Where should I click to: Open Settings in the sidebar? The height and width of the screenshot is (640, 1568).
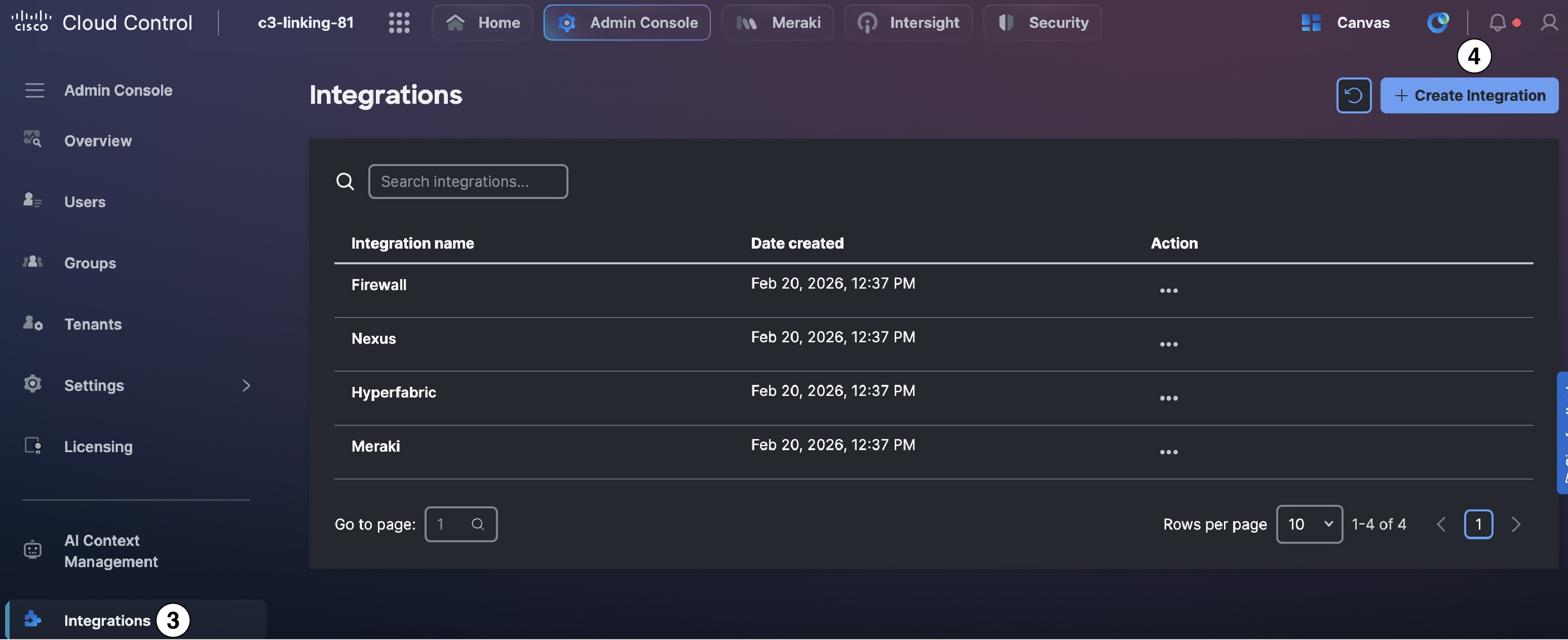tap(94, 385)
